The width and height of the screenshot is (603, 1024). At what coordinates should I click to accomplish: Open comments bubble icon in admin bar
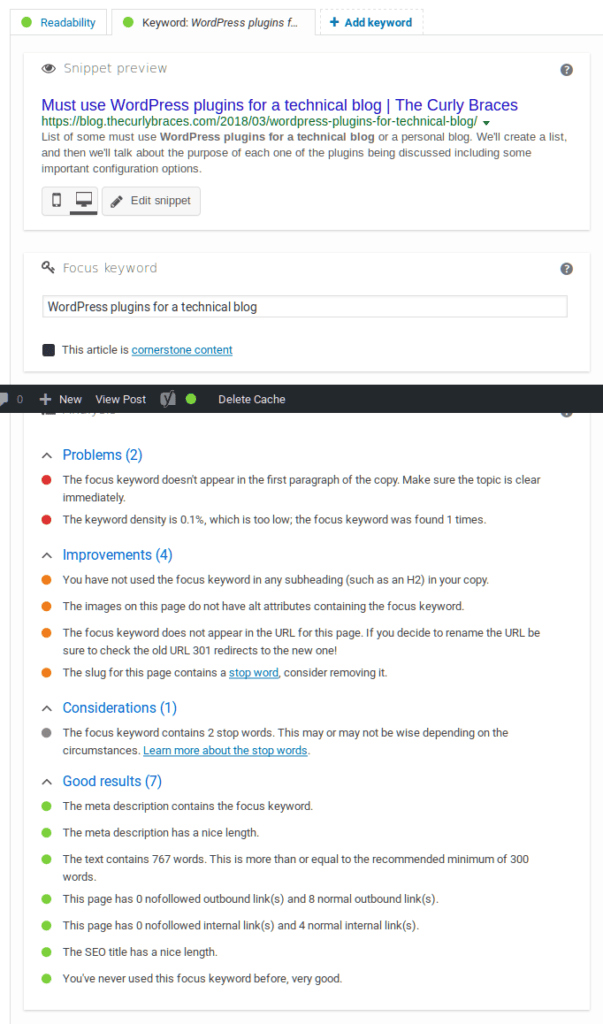[x=4, y=399]
